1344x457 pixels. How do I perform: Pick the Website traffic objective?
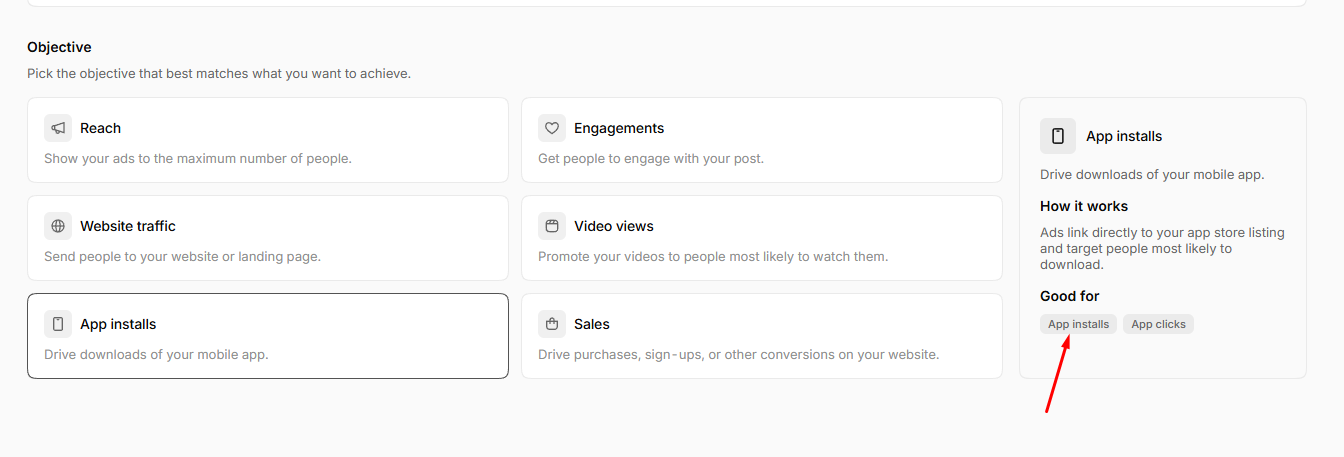(x=268, y=238)
